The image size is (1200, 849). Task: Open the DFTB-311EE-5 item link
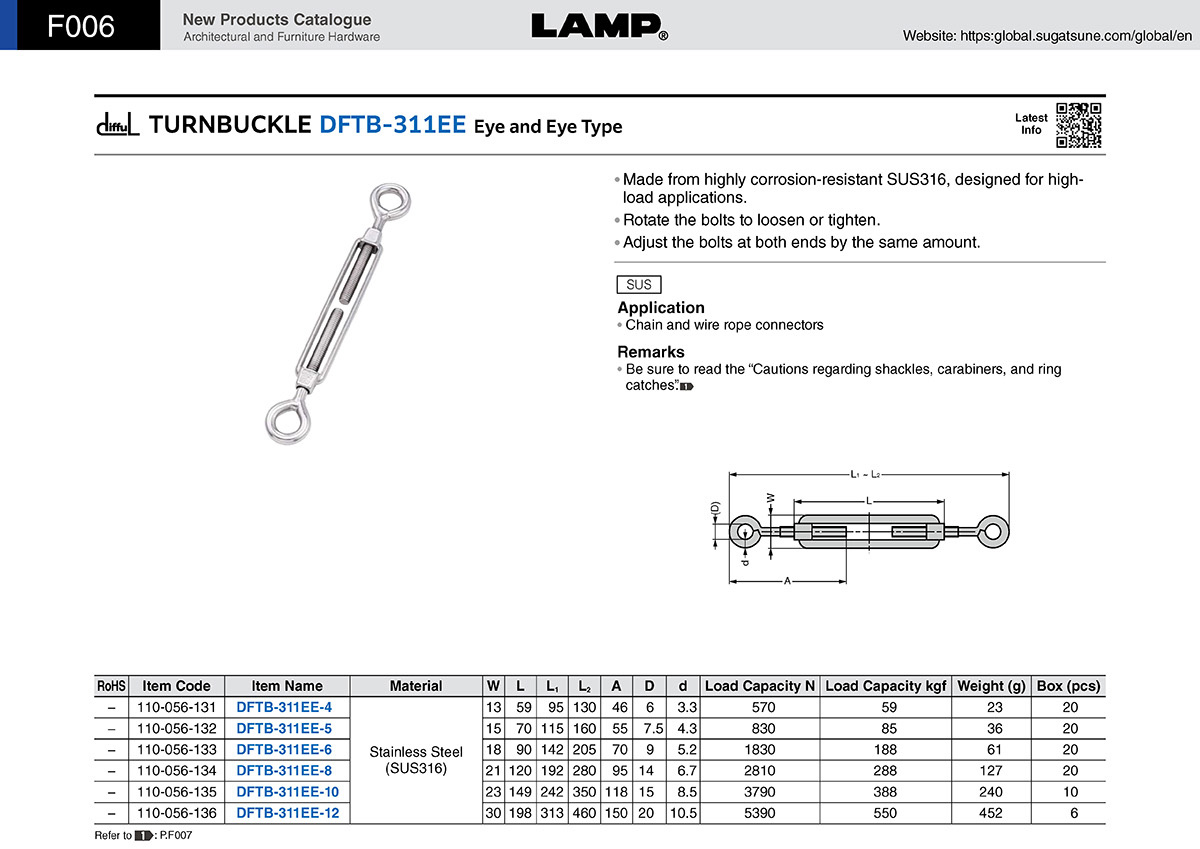point(284,728)
